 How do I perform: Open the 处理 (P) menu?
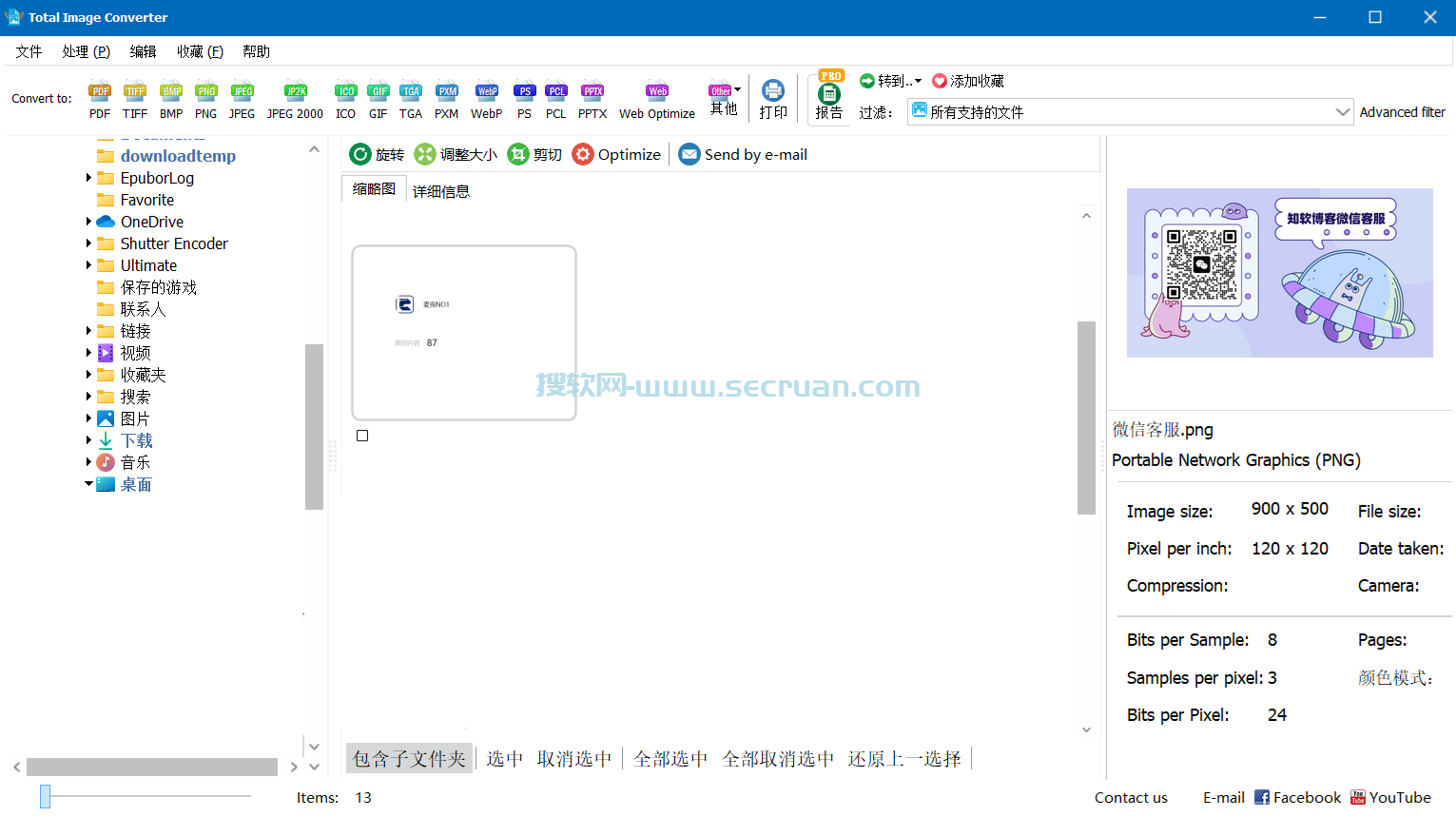tap(87, 51)
